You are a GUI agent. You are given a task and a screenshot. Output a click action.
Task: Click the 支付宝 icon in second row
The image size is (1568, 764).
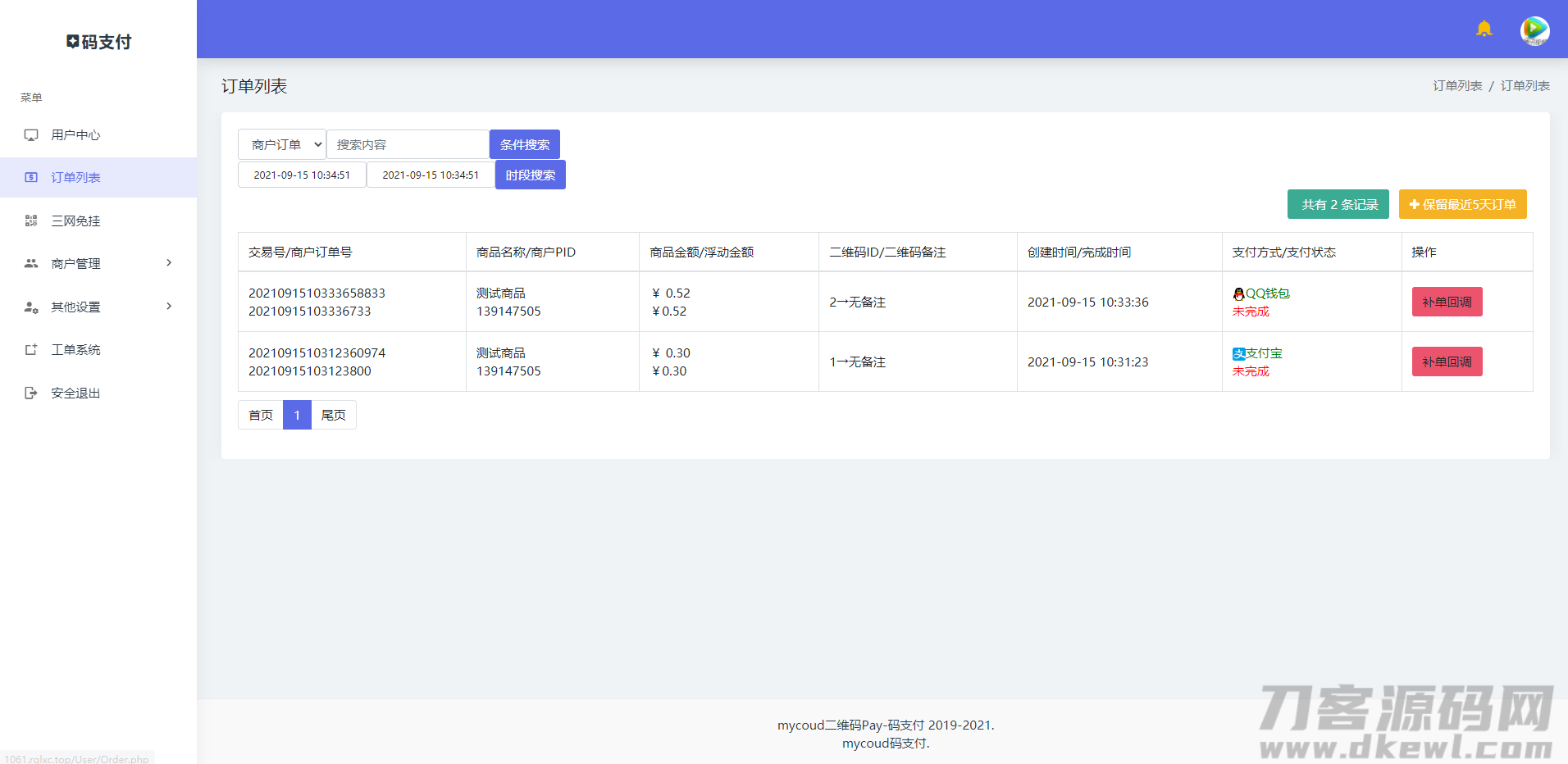coord(1238,353)
